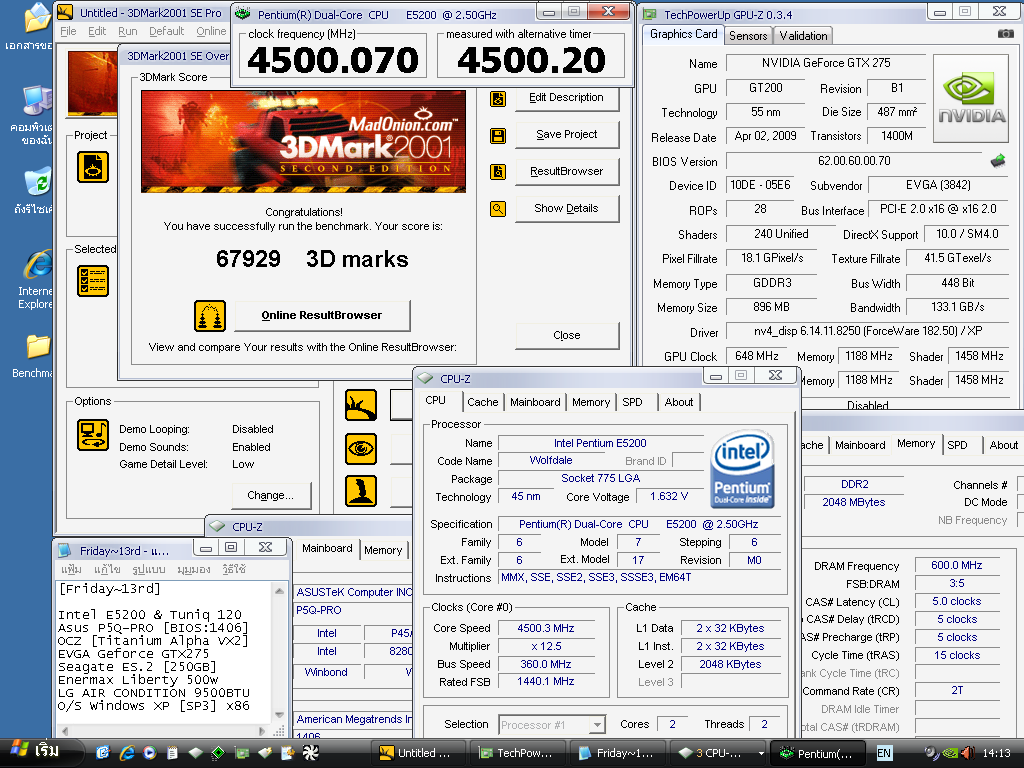This screenshot has width=1024, height=768.
Task: Click the Untitled 3DMark taskbar button
Action: (x=418, y=753)
